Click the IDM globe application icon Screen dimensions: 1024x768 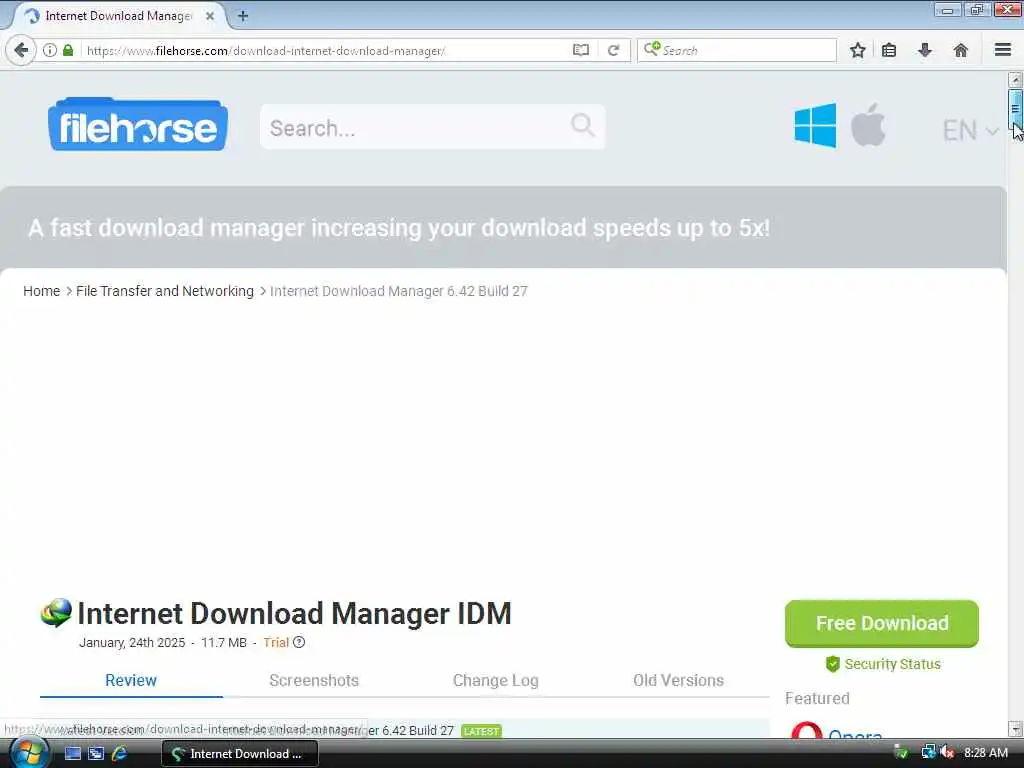[x=56, y=613]
